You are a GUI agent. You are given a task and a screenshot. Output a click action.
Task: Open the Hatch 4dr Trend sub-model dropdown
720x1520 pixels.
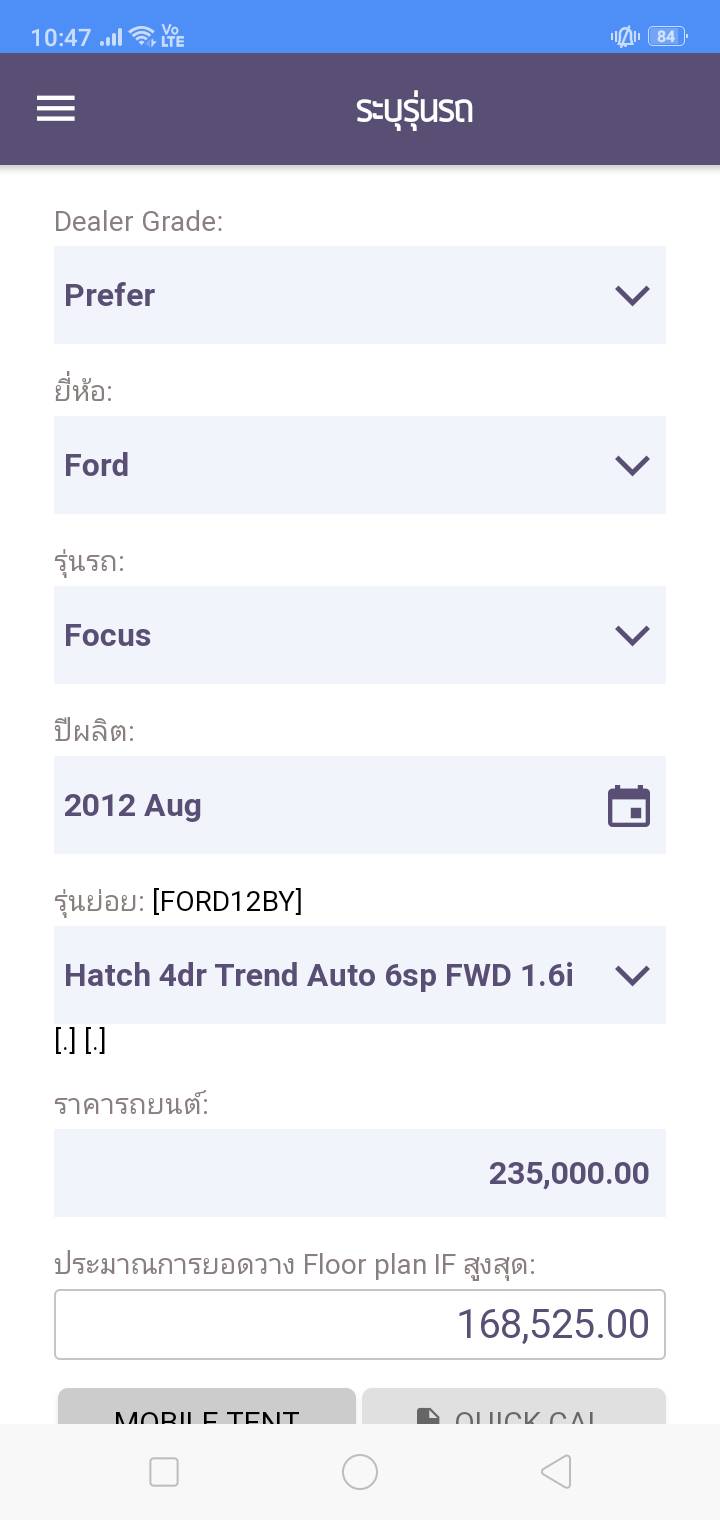tap(360, 975)
